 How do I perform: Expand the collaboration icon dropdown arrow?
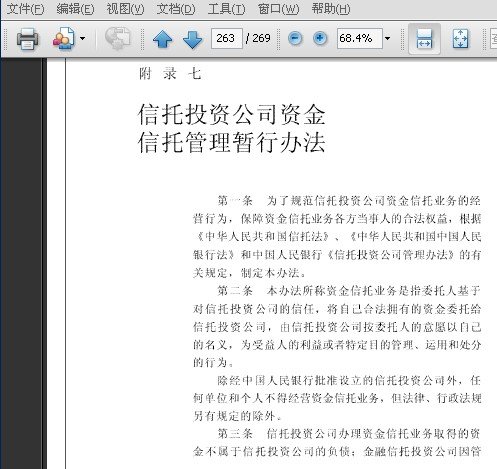click(82, 38)
